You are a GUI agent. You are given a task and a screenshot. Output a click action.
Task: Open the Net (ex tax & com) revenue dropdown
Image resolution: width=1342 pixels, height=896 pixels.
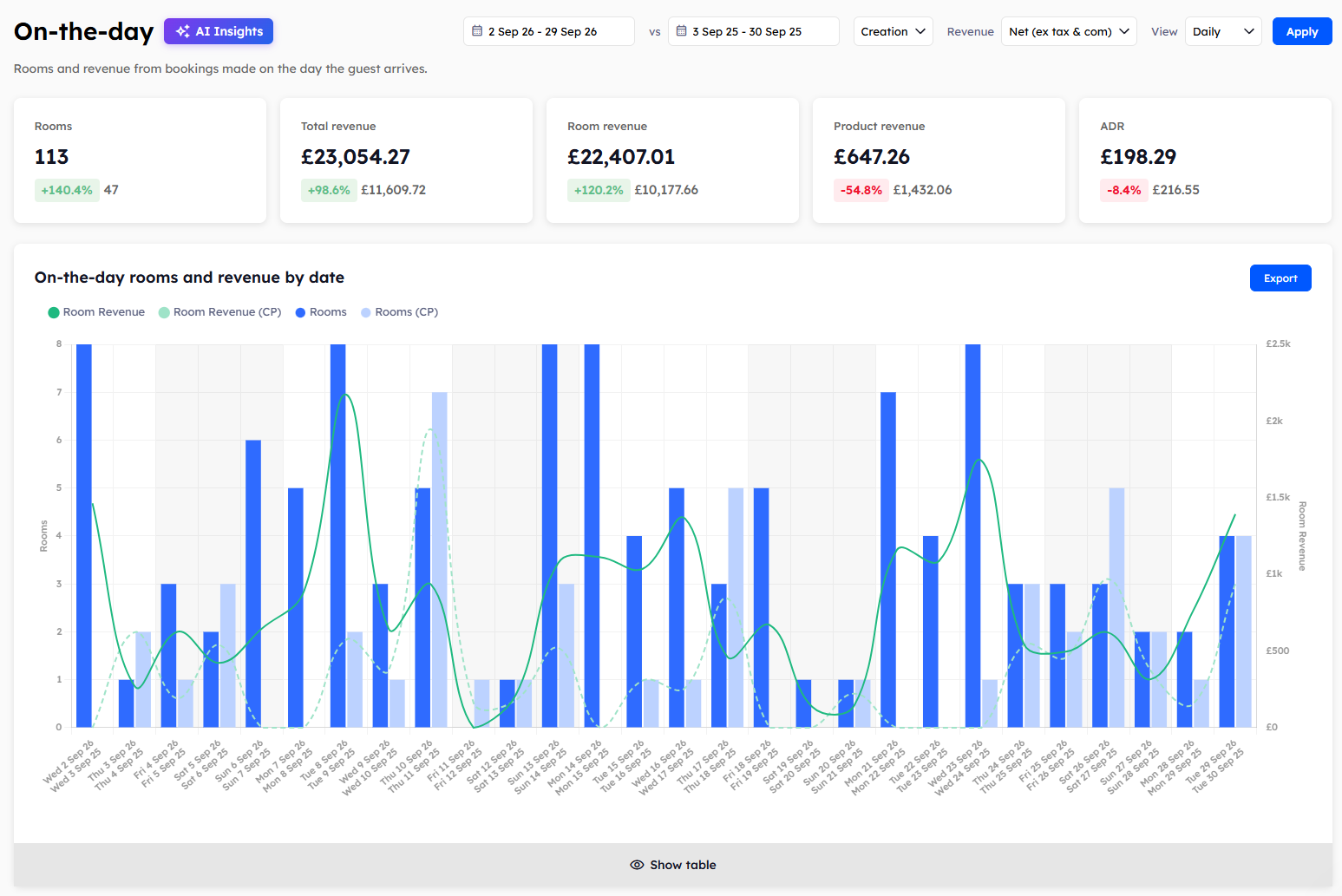click(1069, 31)
